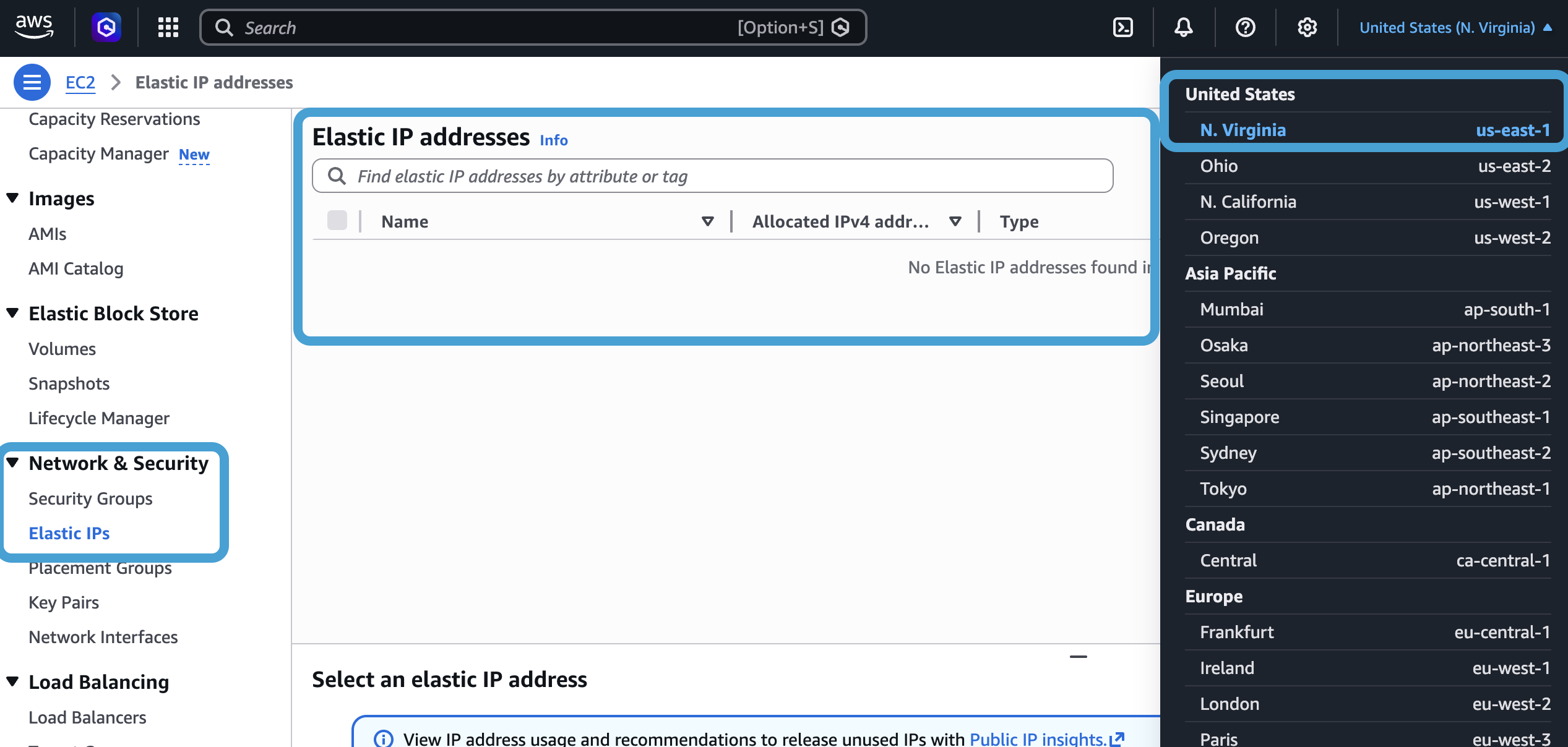The height and width of the screenshot is (747, 1568).
Task: Sort by Allocated IPv4 address column arrow
Action: pos(955,221)
